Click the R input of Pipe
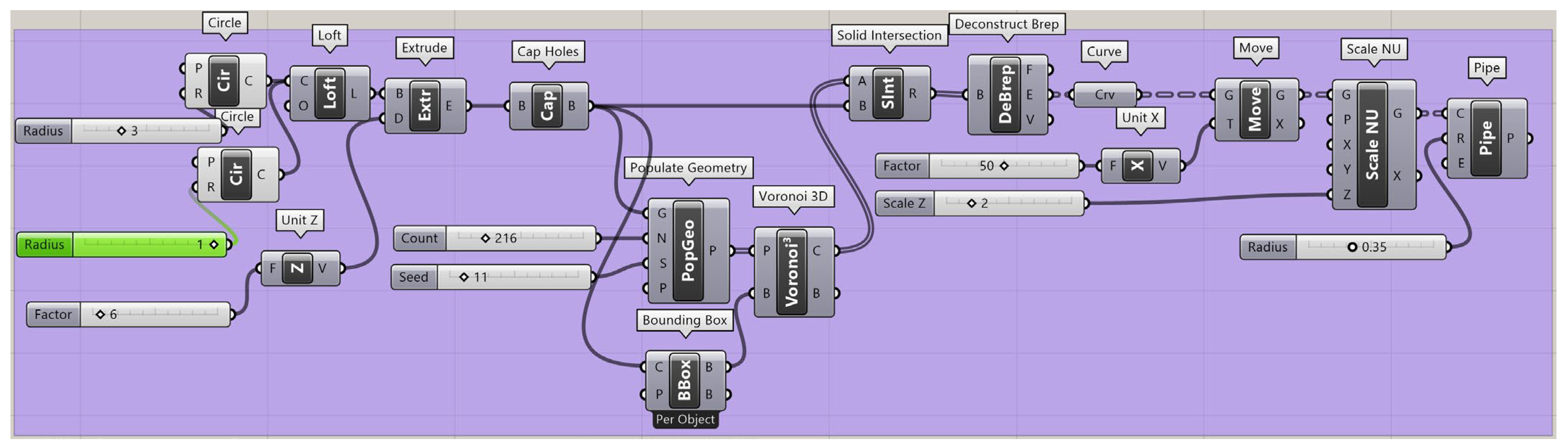1568x447 pixels. 1460,138
